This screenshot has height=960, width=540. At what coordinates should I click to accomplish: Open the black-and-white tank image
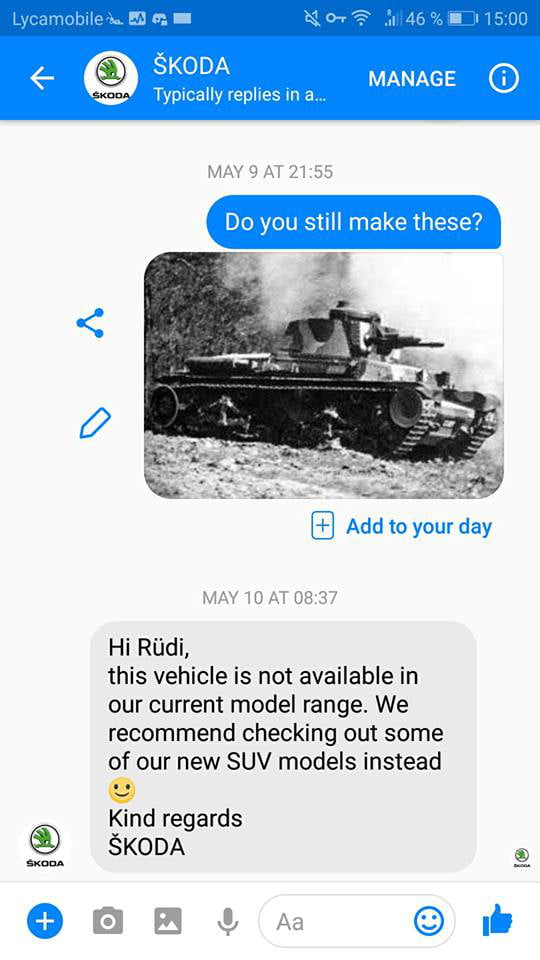click(324, 375)
